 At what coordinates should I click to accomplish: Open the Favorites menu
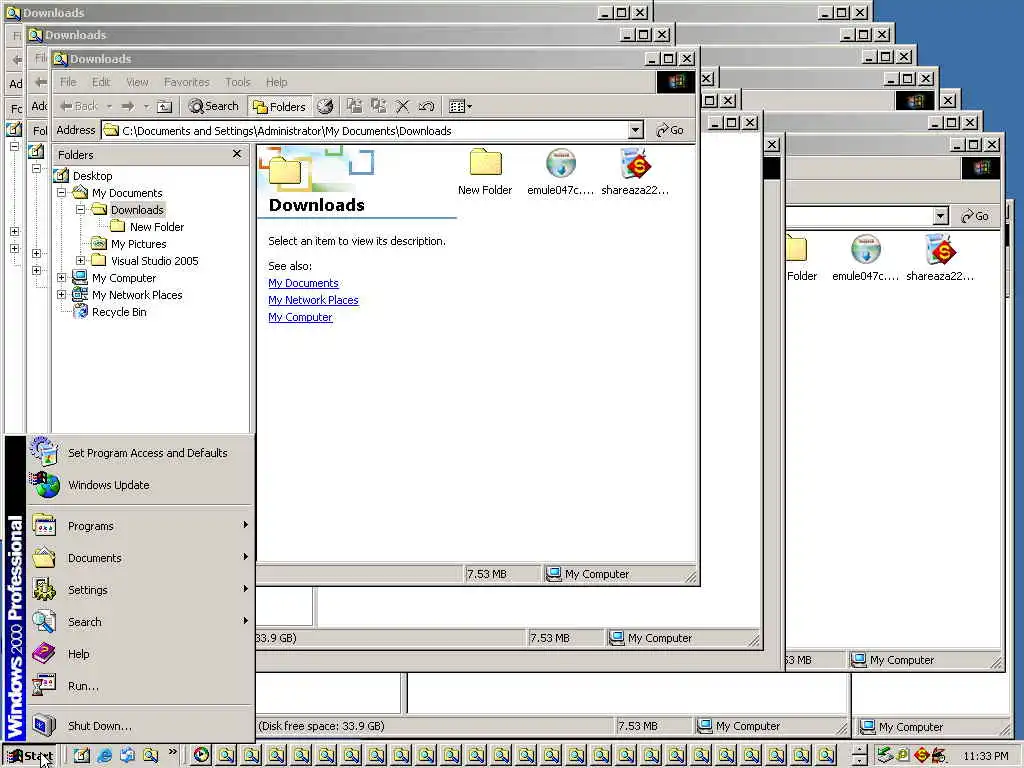(x=187, y=82)
